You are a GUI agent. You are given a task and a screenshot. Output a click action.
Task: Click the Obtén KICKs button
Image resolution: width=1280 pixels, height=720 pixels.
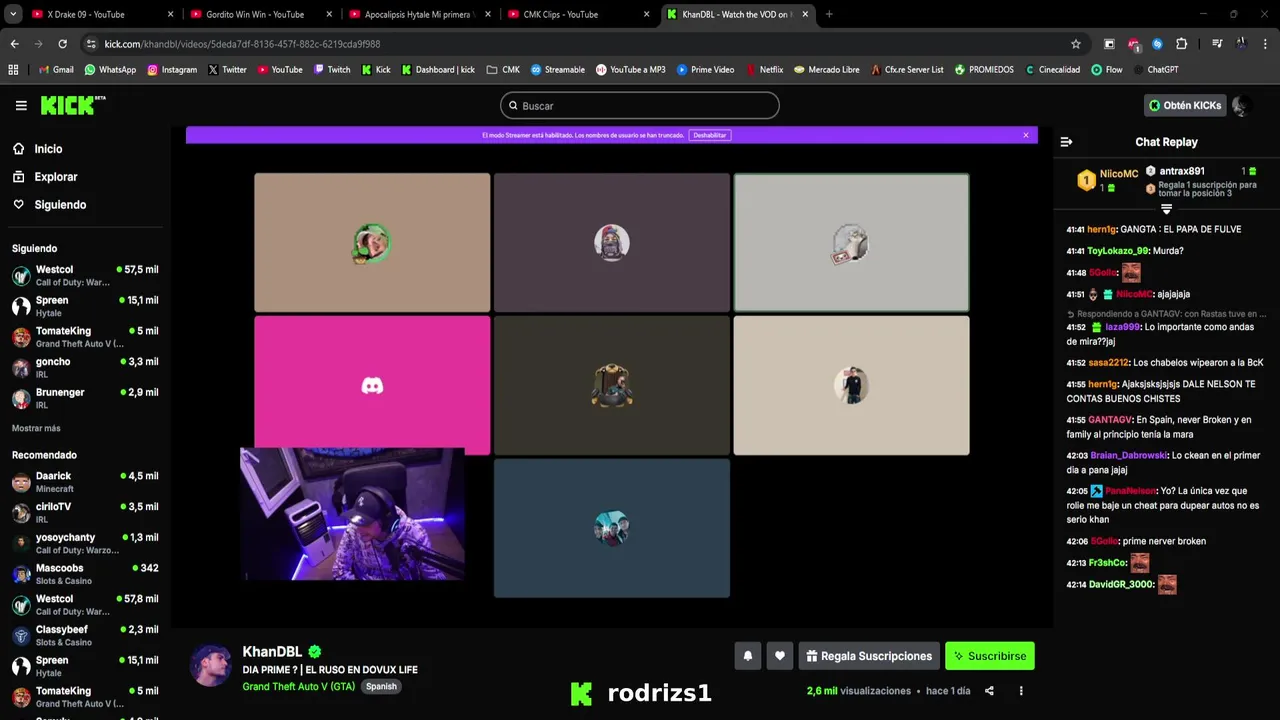1185,105
